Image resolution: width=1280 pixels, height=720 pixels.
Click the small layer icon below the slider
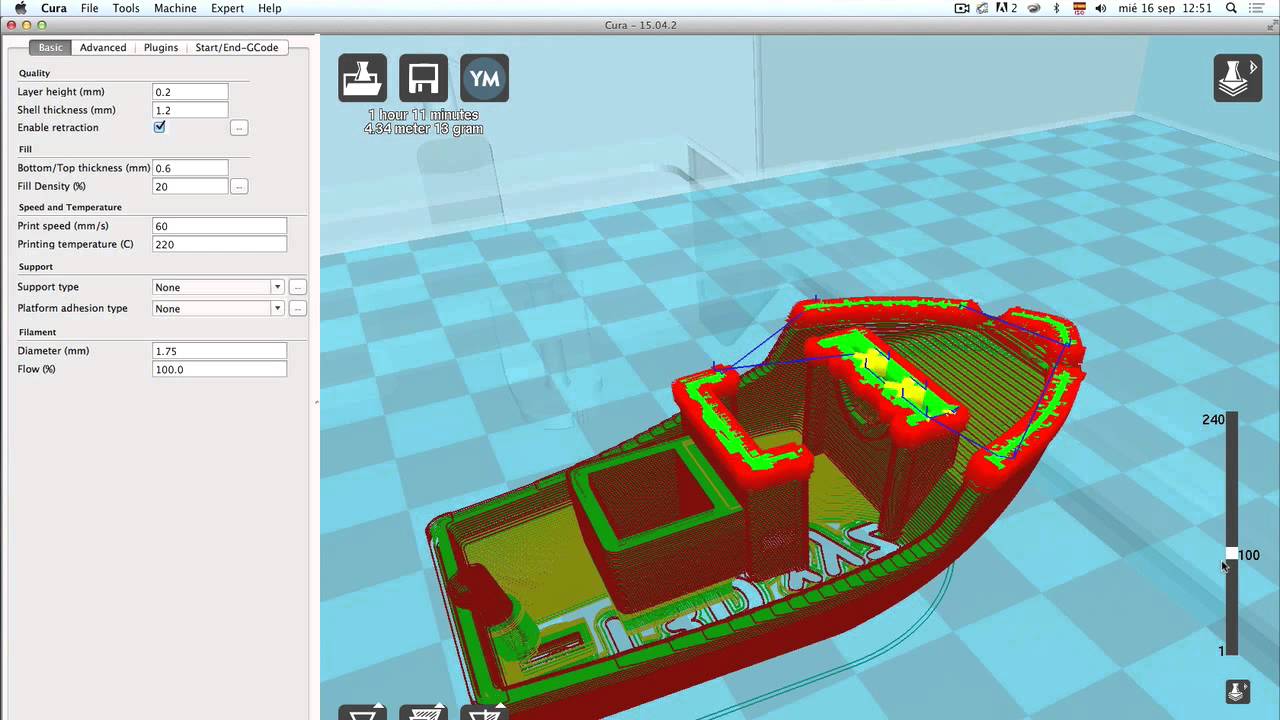pyautogui.click(x=1237, y=691)
